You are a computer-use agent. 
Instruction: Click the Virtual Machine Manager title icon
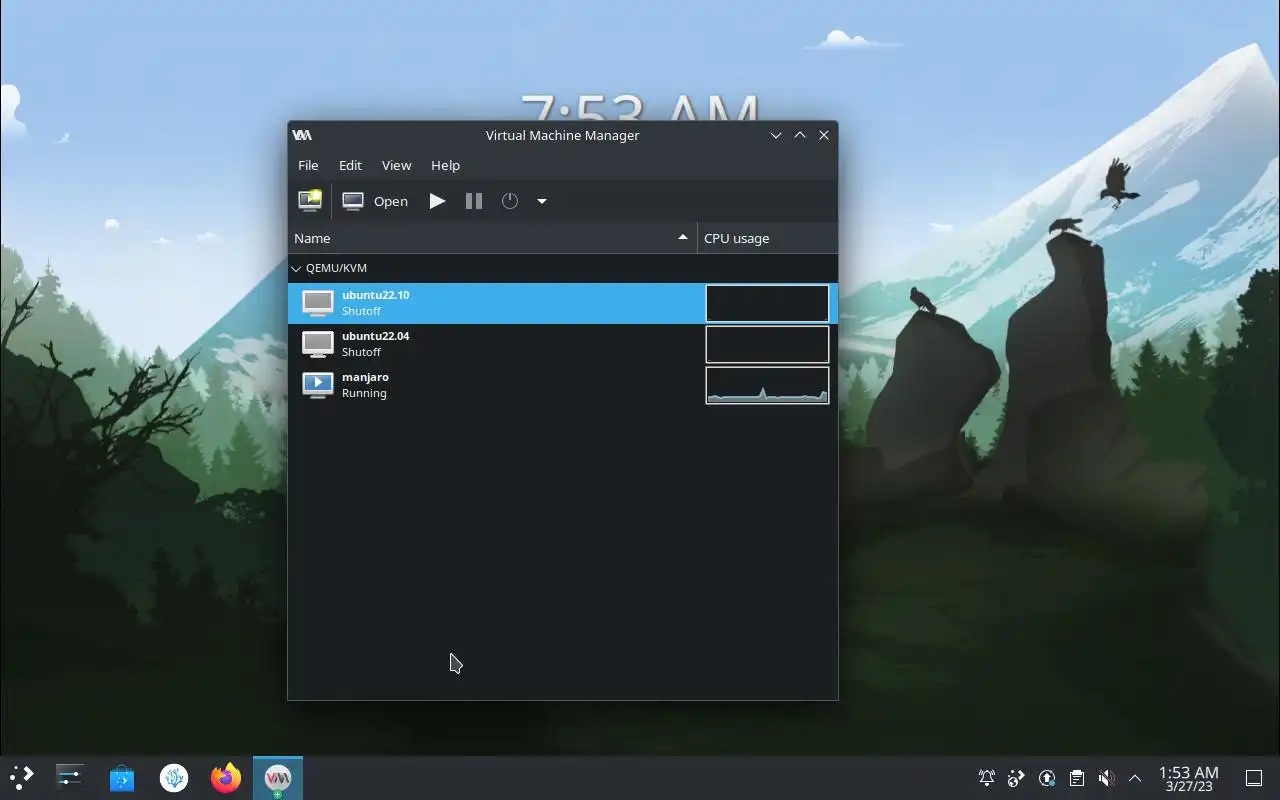tap(302, 135)
